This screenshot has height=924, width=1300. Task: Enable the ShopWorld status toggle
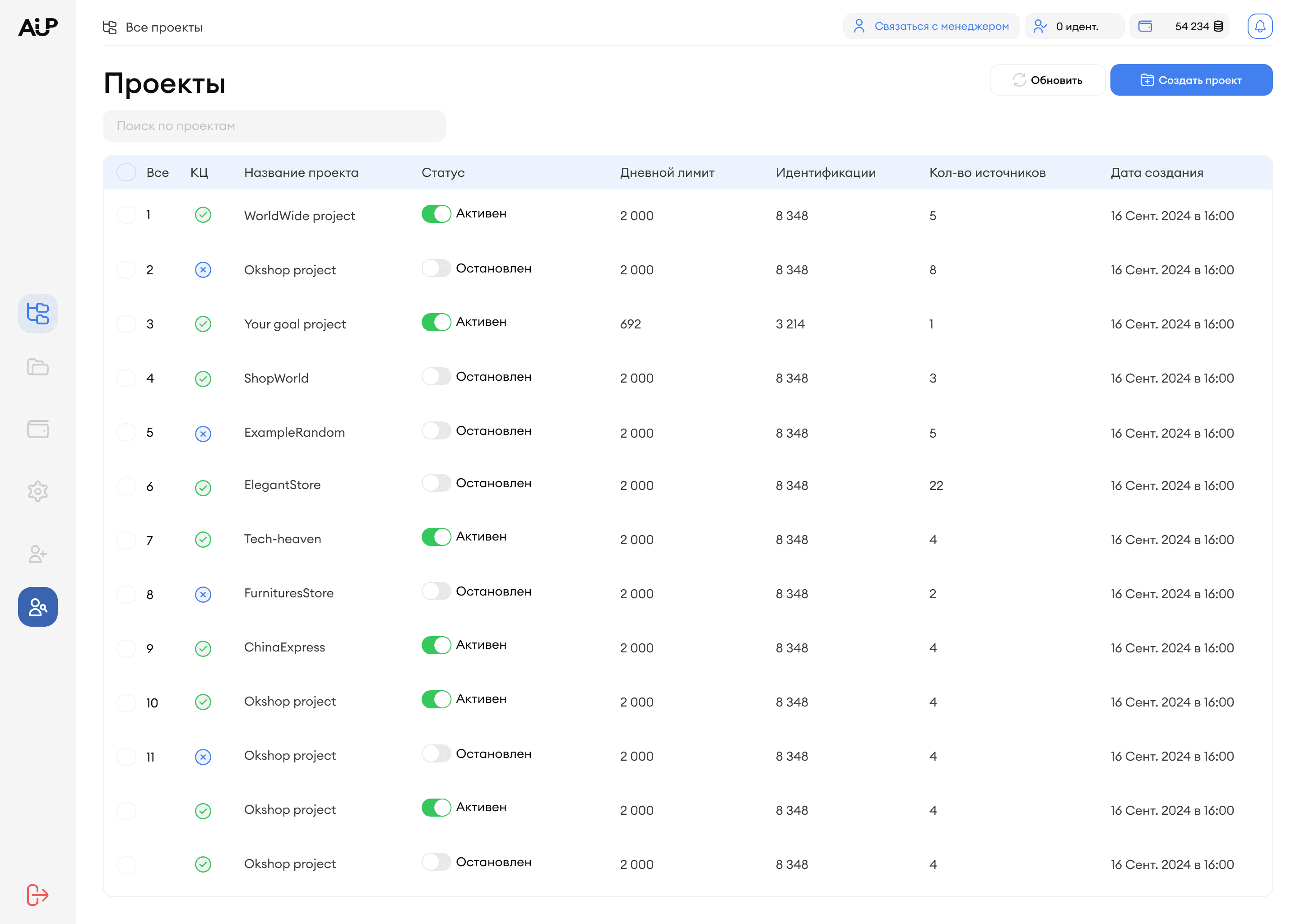[436, 377]
